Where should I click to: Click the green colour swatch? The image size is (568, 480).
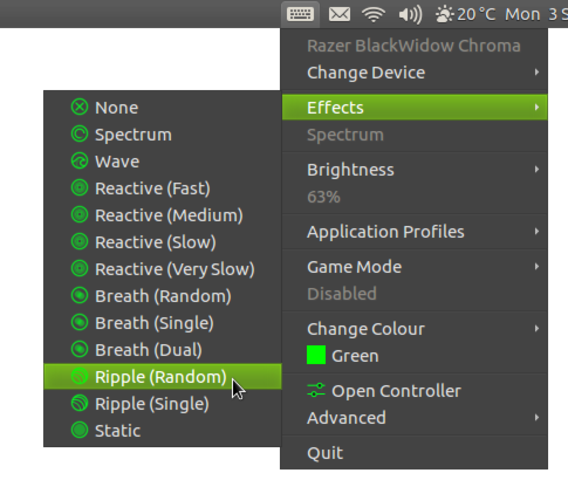[x=316, y=355]
